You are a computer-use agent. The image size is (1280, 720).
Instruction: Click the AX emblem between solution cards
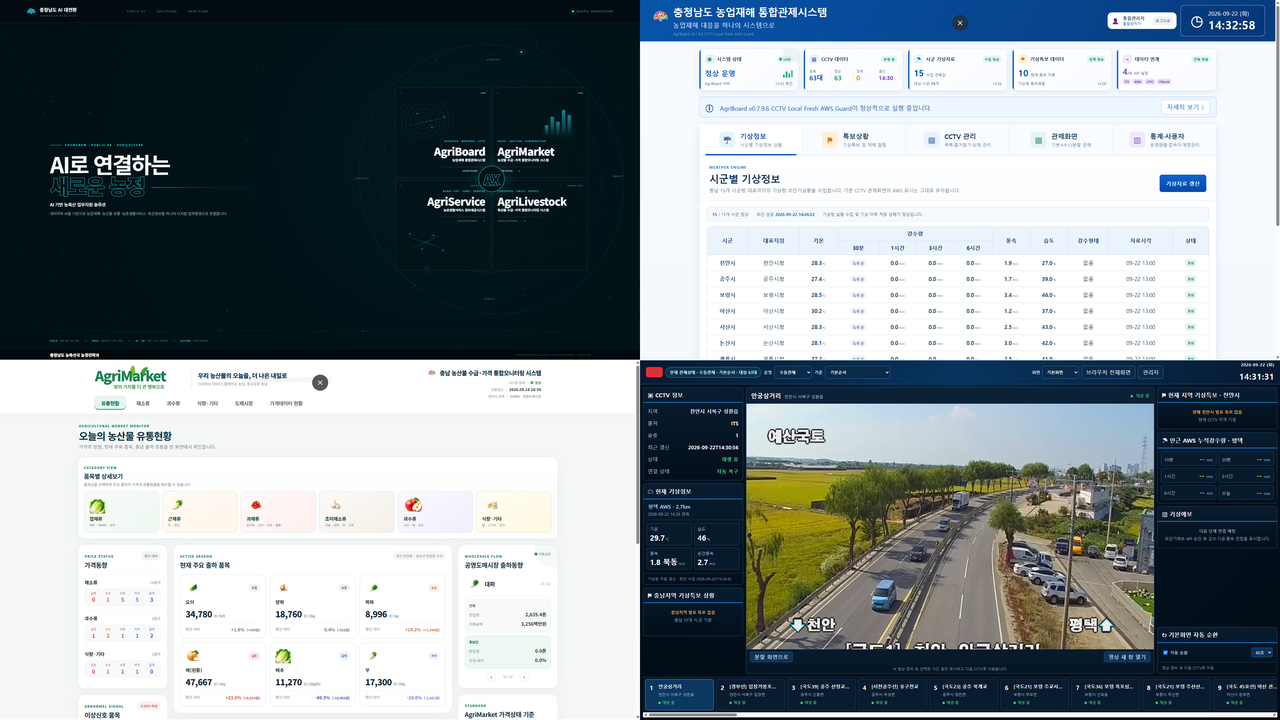point(490,178)
